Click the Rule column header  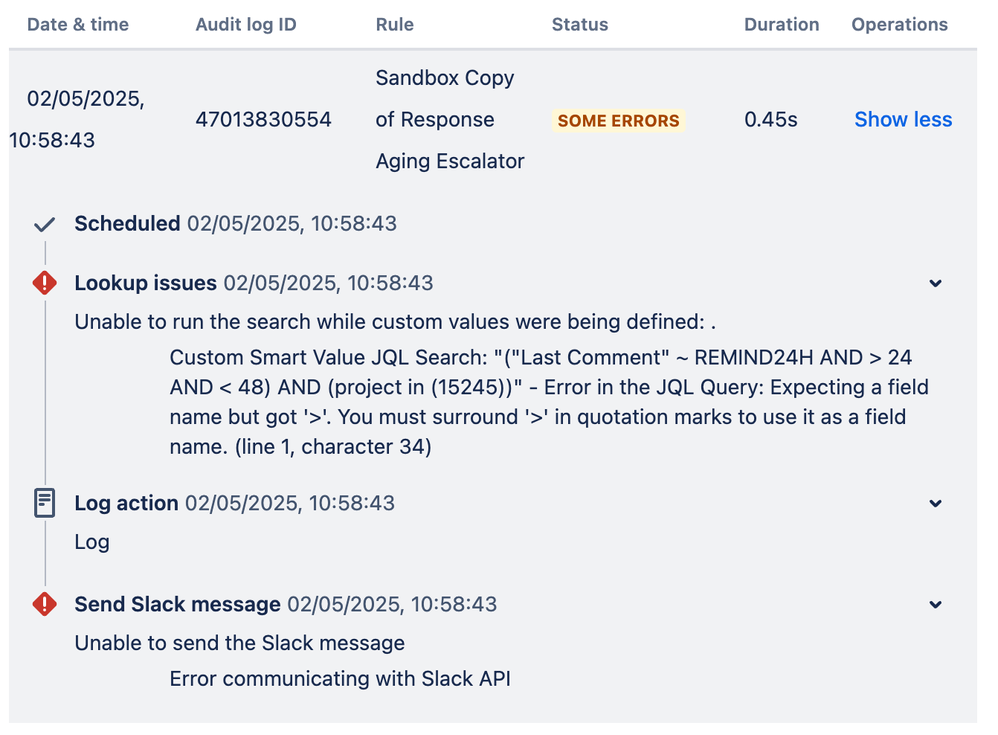395,25
